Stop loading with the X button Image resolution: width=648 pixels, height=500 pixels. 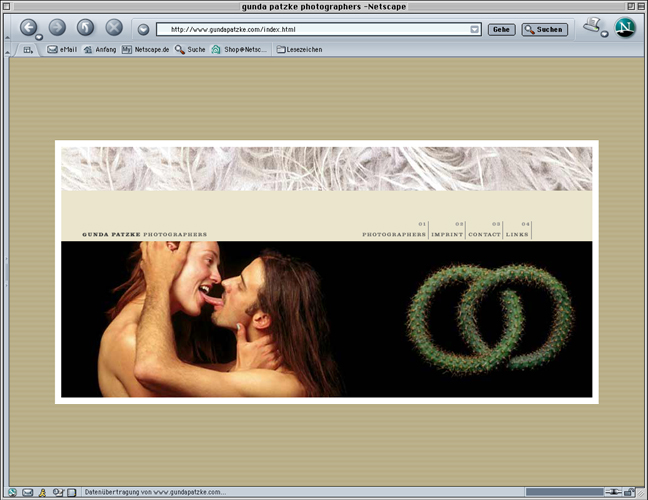[x=114, y=28]
